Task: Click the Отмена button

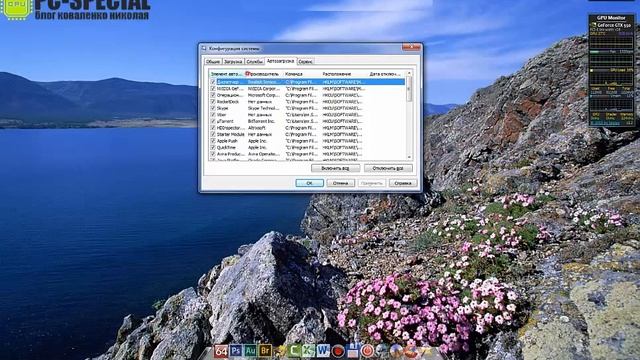Action: (x=340, y=183)
